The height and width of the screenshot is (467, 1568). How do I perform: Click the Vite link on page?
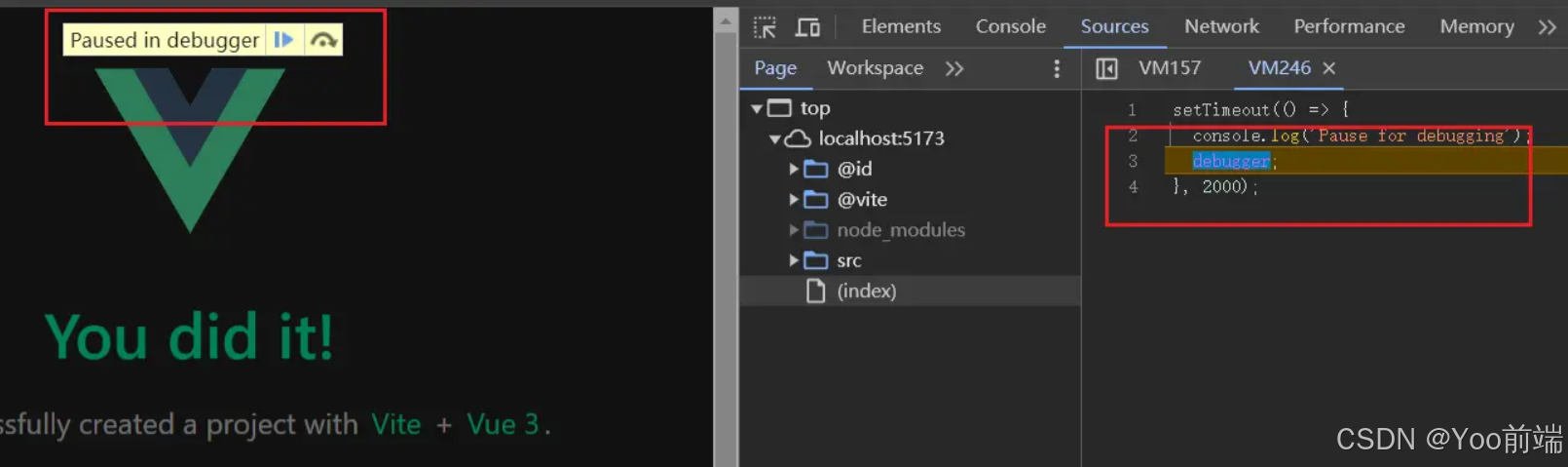tap(396, 424)
